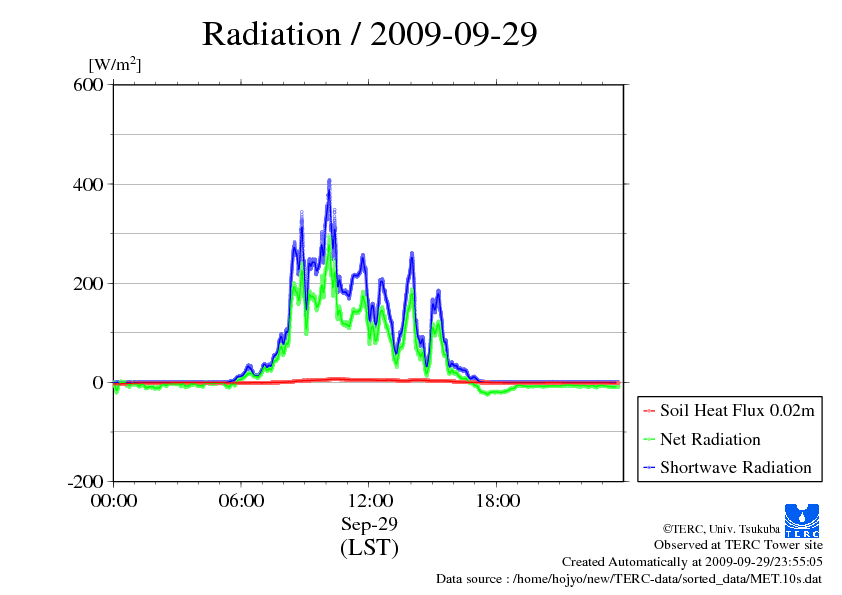This screenshot has height=595, width=842.
Task: Click the 00:00 x-axis label
Action: (x=114, y=501)
